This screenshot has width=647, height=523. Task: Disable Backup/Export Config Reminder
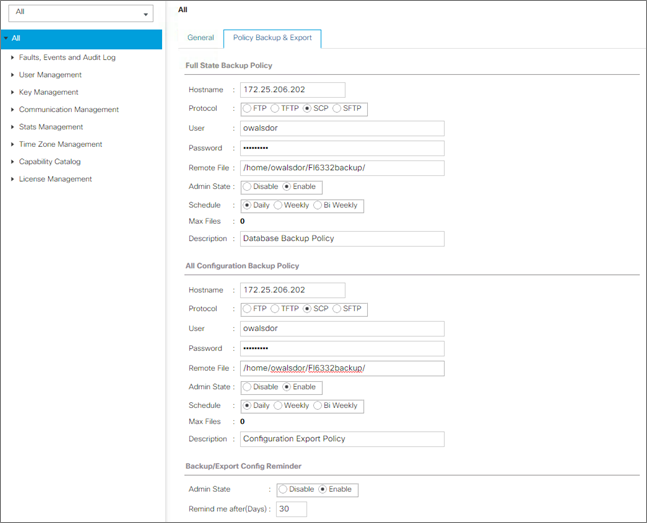(283, 489)
